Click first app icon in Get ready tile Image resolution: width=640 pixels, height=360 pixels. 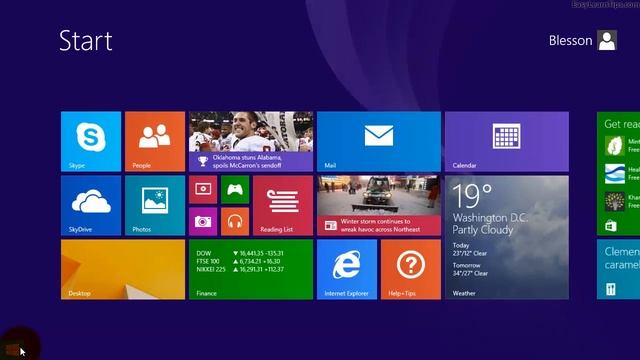pos(615,146)
